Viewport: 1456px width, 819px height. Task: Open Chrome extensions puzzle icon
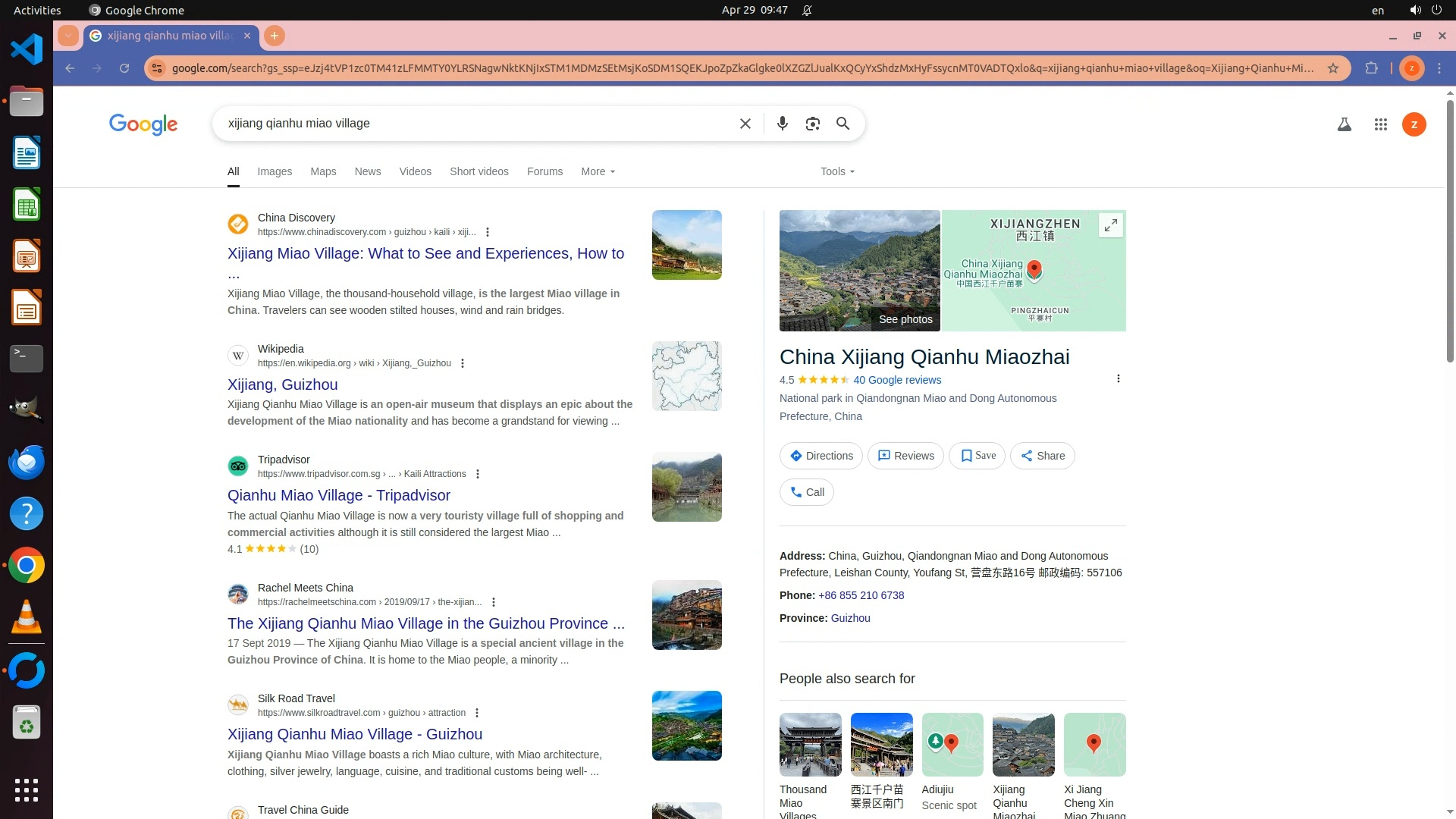[1371, 68]
